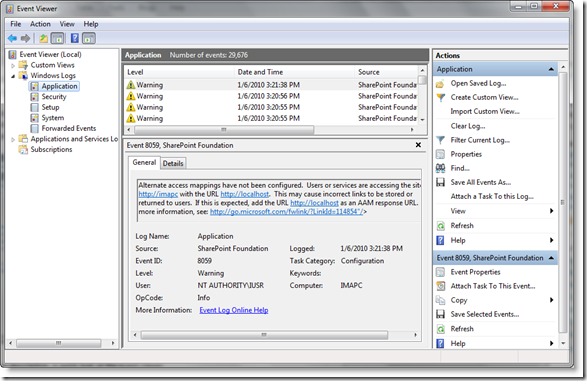Screen dimensions: 587x381
Task: Click the Save Selected Events disk icon
Action: point(441,314)
